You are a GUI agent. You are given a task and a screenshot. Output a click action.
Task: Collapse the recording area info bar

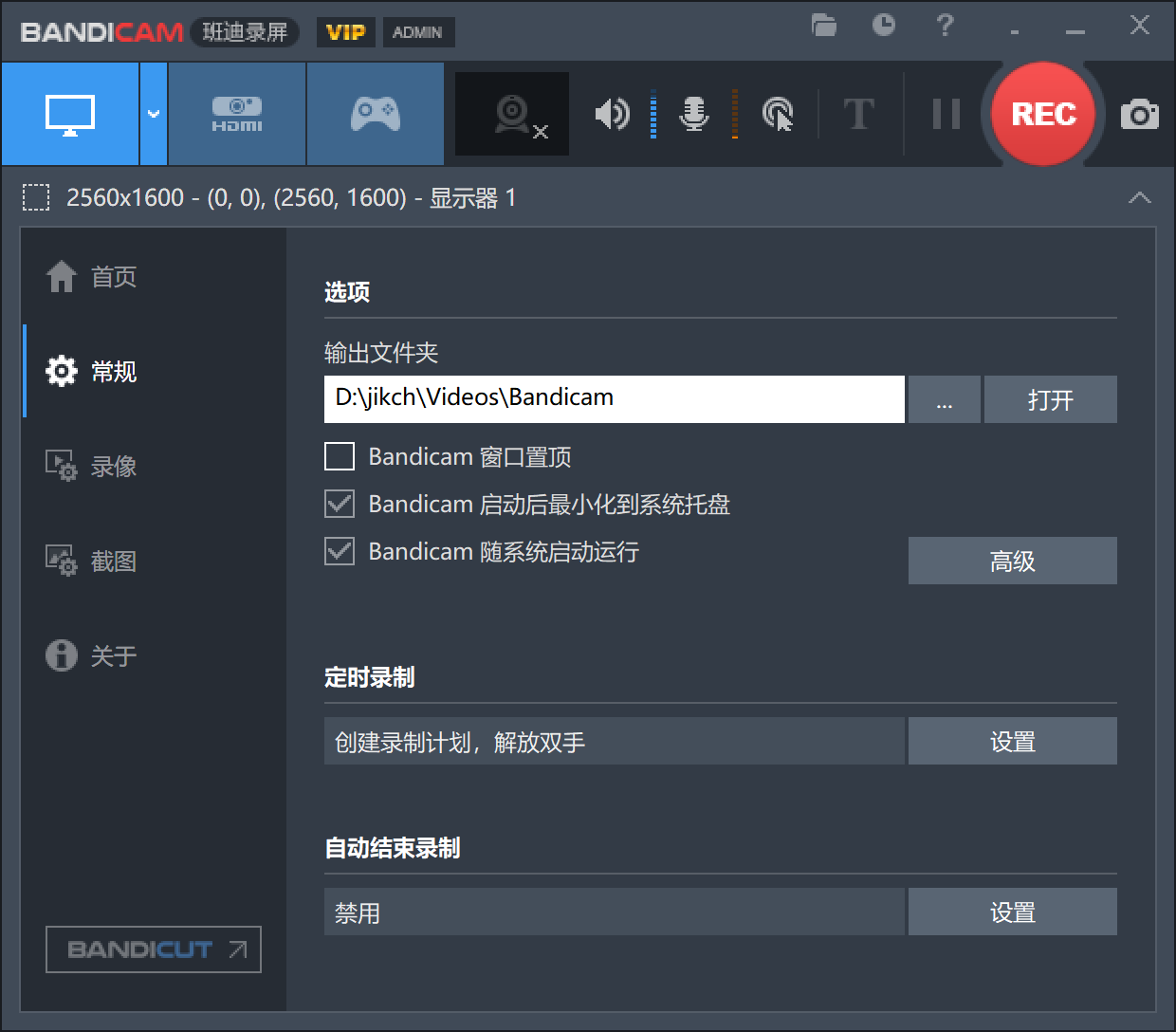pyautogui.click(x=1139, y=198)
